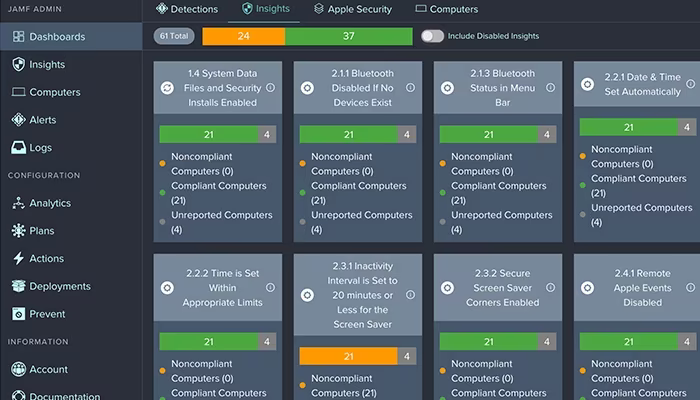
Task: Click the Insights shield icon in sidebar
Action: coord(18,64)
